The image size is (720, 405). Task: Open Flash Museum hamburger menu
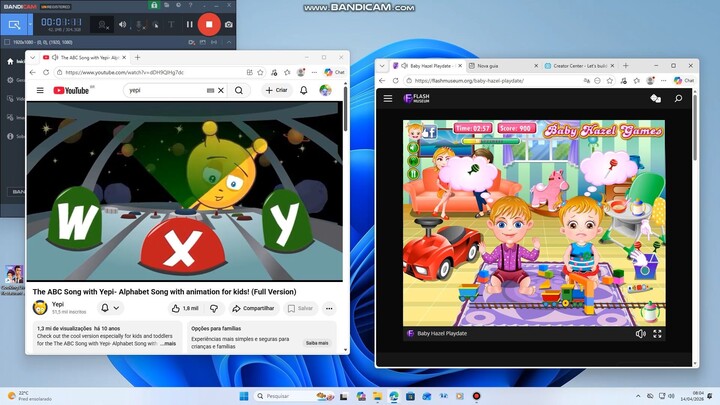pyautogui.click(x=388, y=98)
